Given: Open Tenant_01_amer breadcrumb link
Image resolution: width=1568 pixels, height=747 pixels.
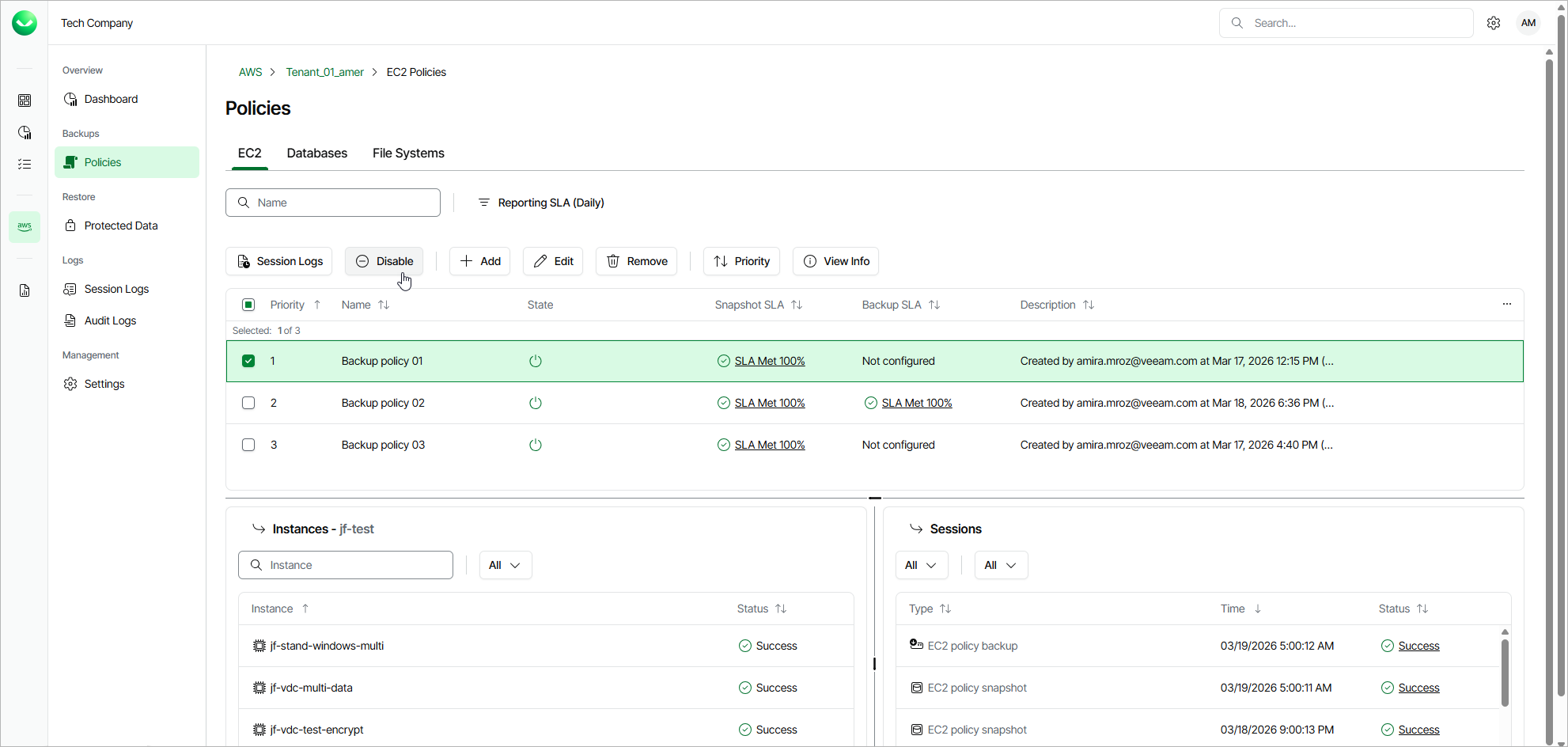Looking at the screenshot, I should pos(324,72).
